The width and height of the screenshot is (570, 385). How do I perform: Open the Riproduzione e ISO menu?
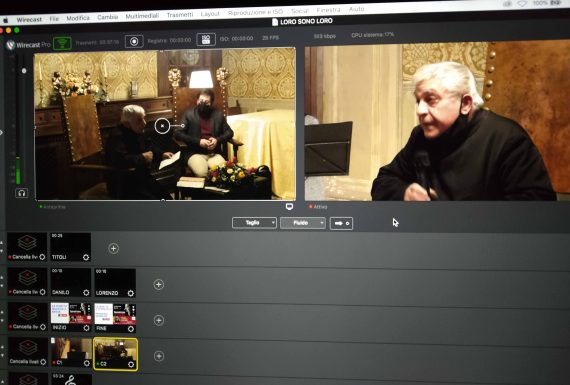255,12
